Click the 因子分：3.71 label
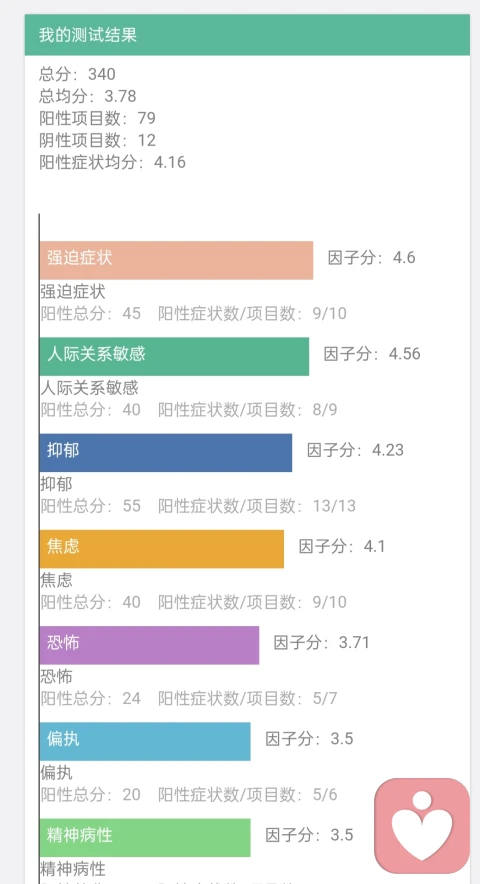The height and width of the screenshot is (884, 480). click(322, 643)
